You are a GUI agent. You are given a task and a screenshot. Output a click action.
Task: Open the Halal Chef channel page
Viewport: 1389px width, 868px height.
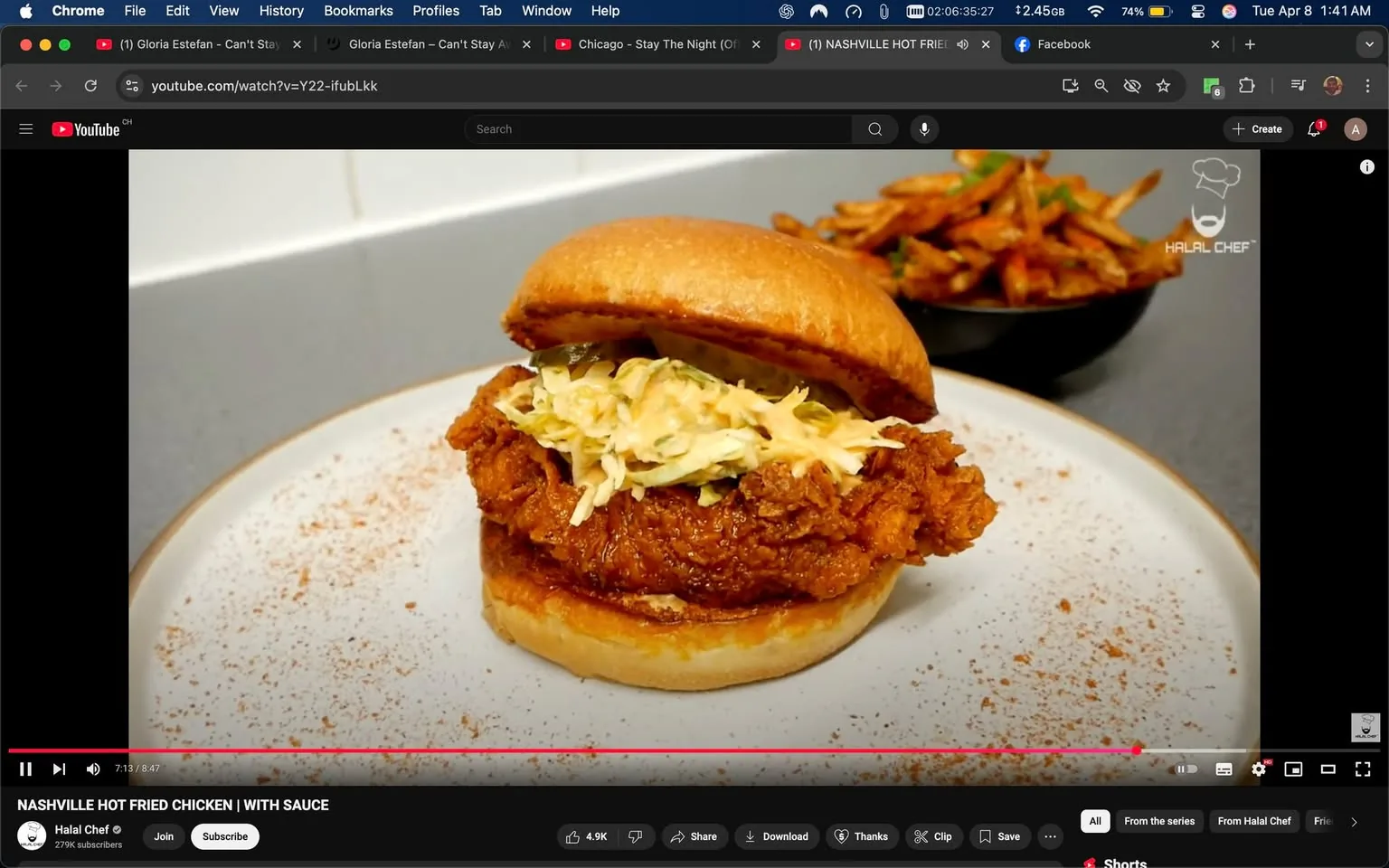tap(82, 829)
